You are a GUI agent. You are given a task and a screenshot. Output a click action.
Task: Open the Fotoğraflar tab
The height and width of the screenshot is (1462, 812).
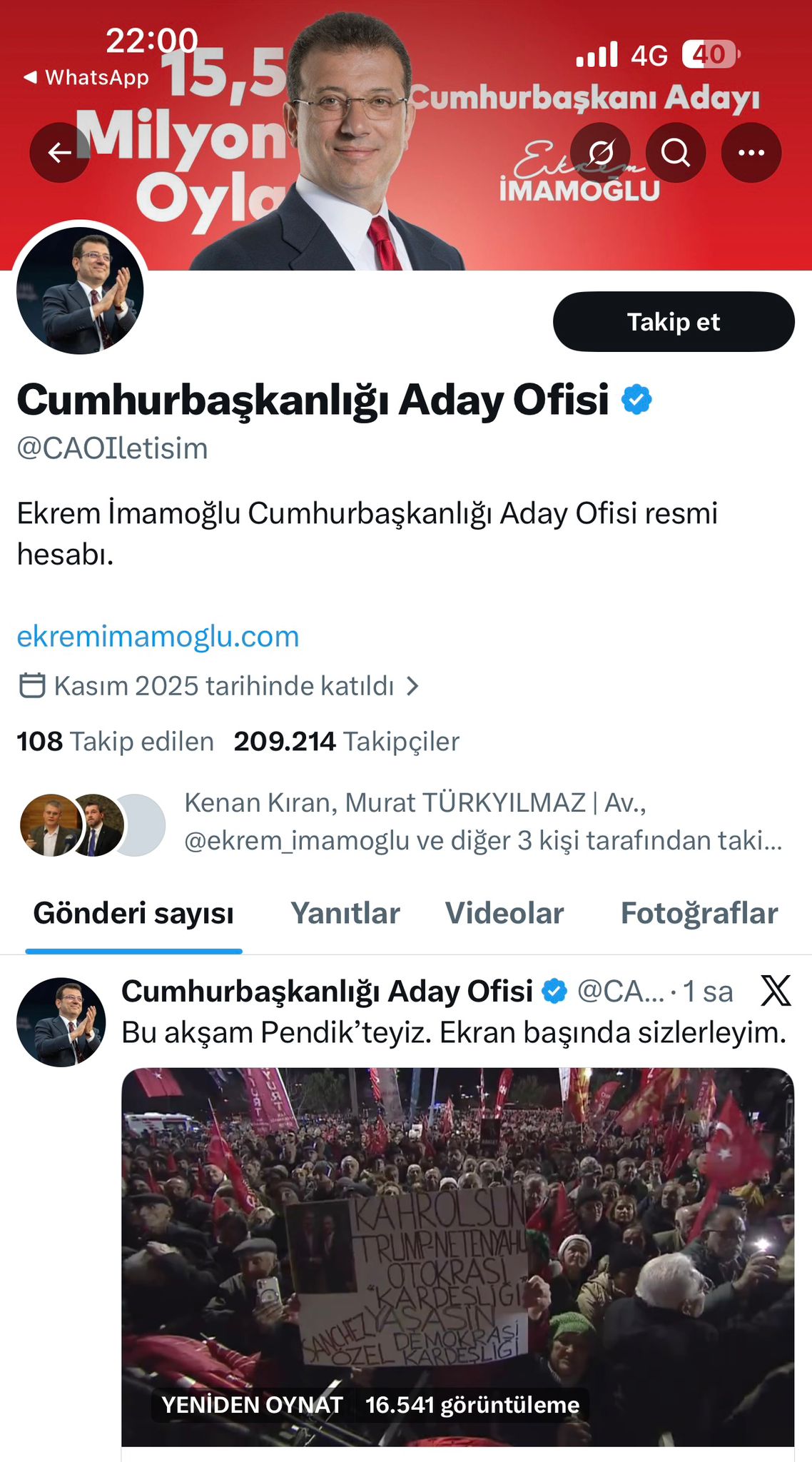tap(699, 913)
